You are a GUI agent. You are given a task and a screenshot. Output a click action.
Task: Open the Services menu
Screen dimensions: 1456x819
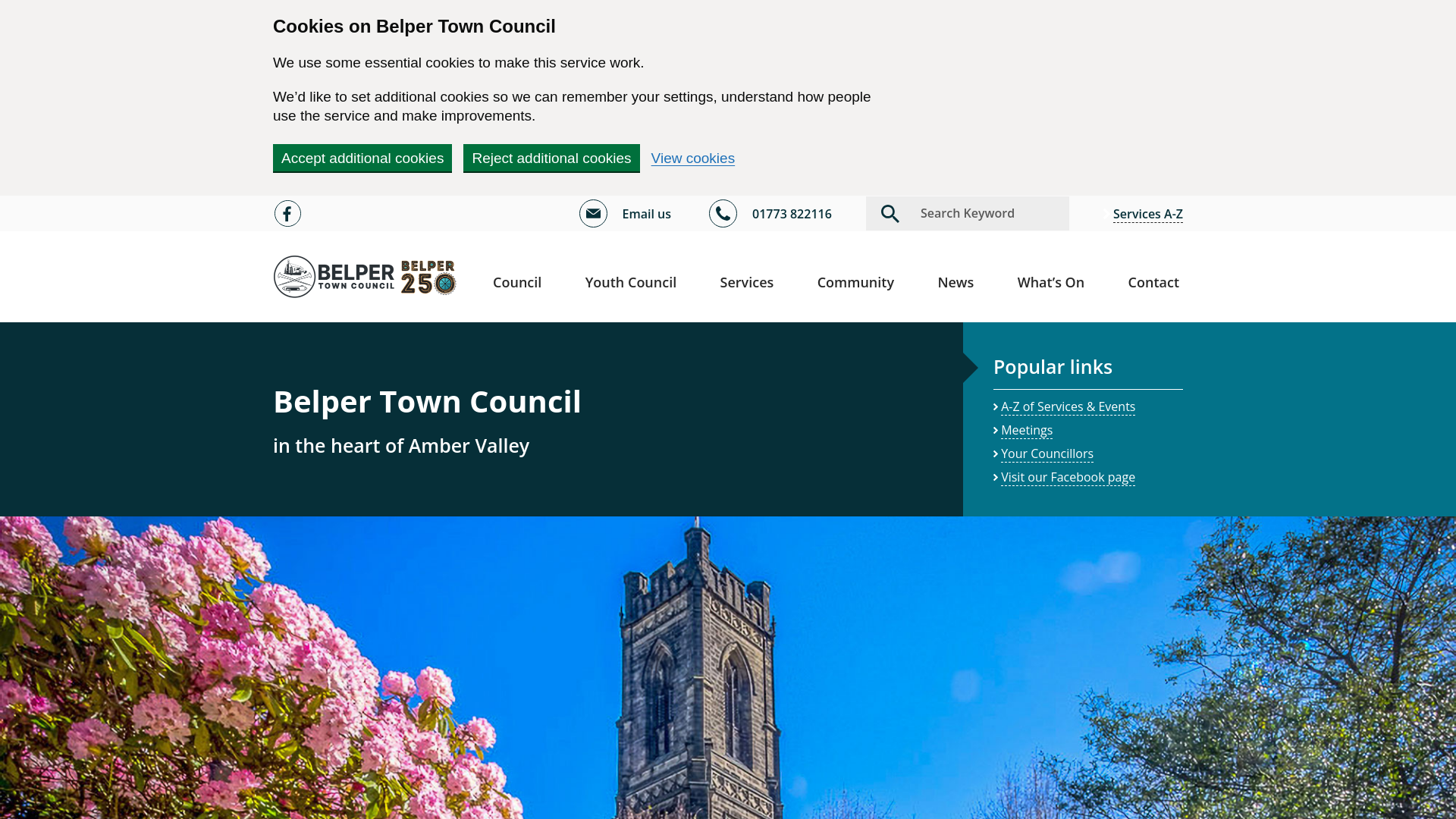(747, 282)
